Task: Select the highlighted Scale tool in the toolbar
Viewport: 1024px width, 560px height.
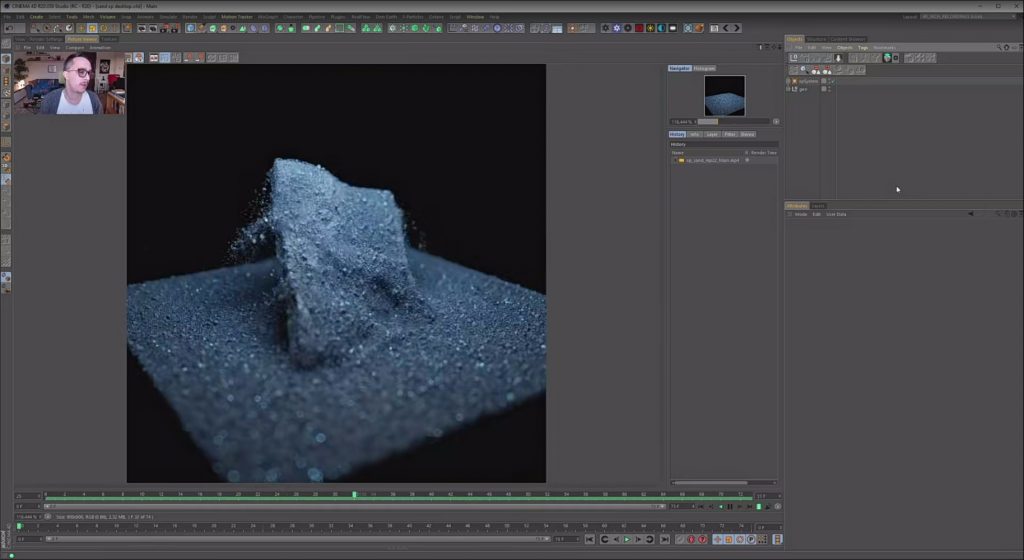Action: click(x=92, y=28)
